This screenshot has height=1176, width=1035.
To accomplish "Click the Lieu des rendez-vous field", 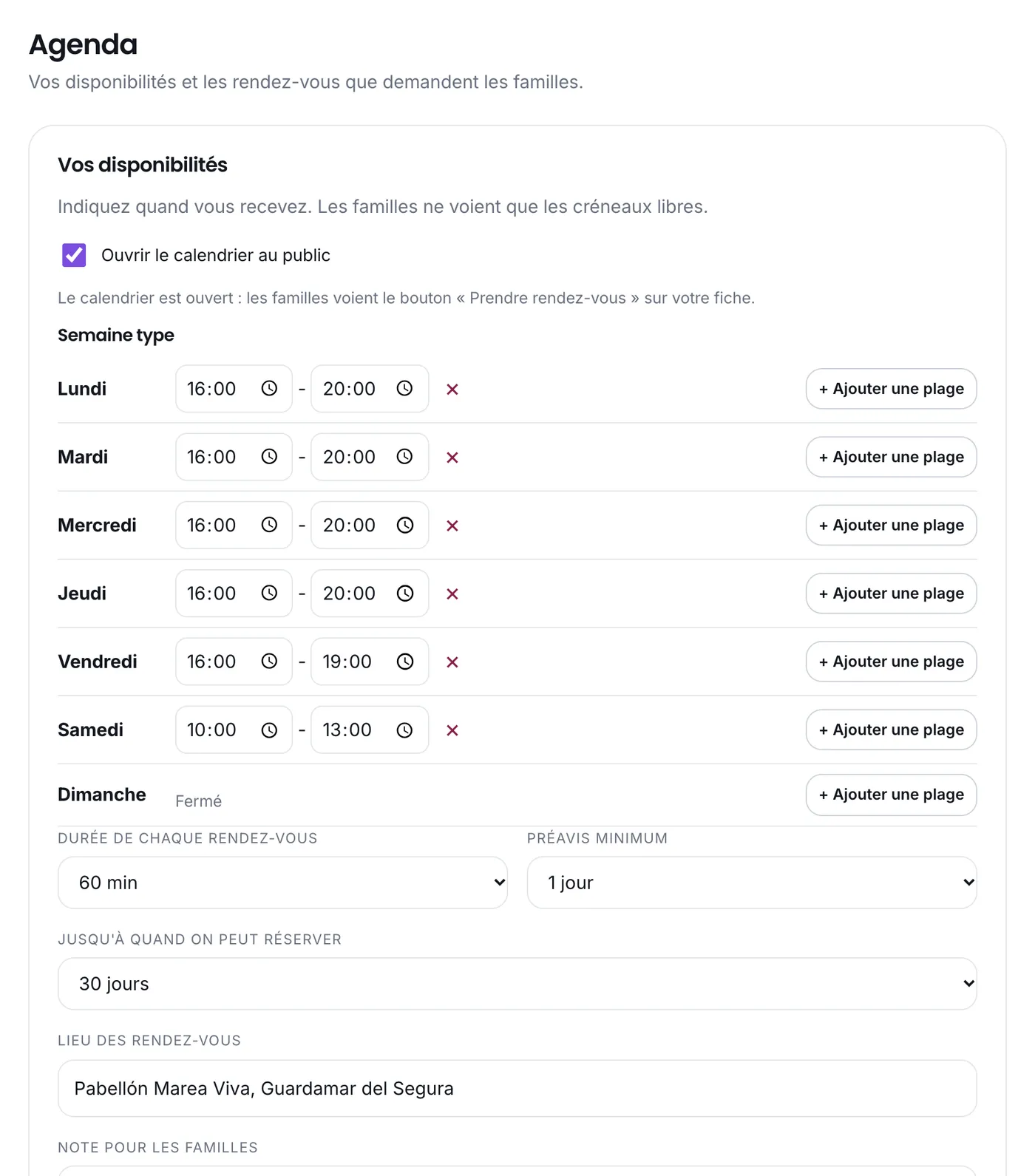I will pos(517,1089).
